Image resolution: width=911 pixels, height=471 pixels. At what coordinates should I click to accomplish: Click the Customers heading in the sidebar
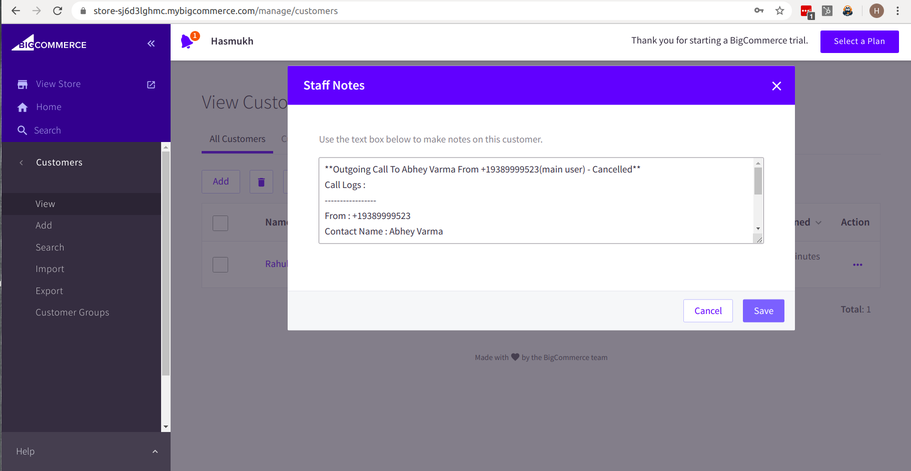59,163
